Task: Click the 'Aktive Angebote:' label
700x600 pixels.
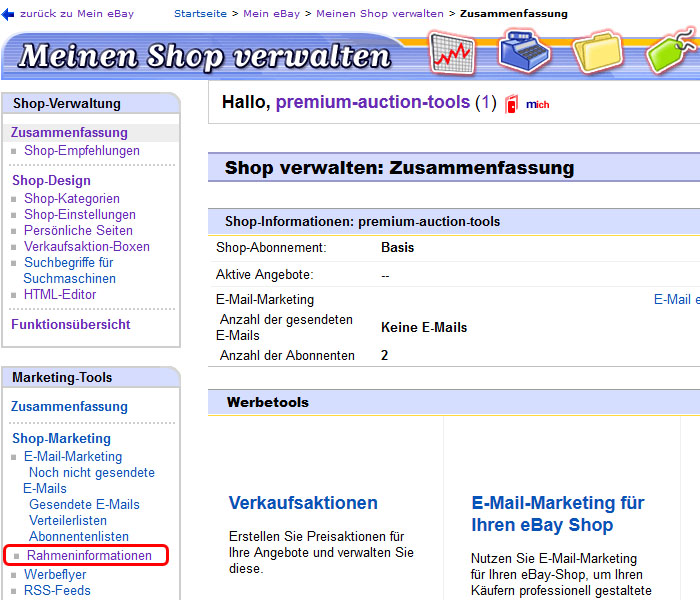Action: [x=264, y=275]
